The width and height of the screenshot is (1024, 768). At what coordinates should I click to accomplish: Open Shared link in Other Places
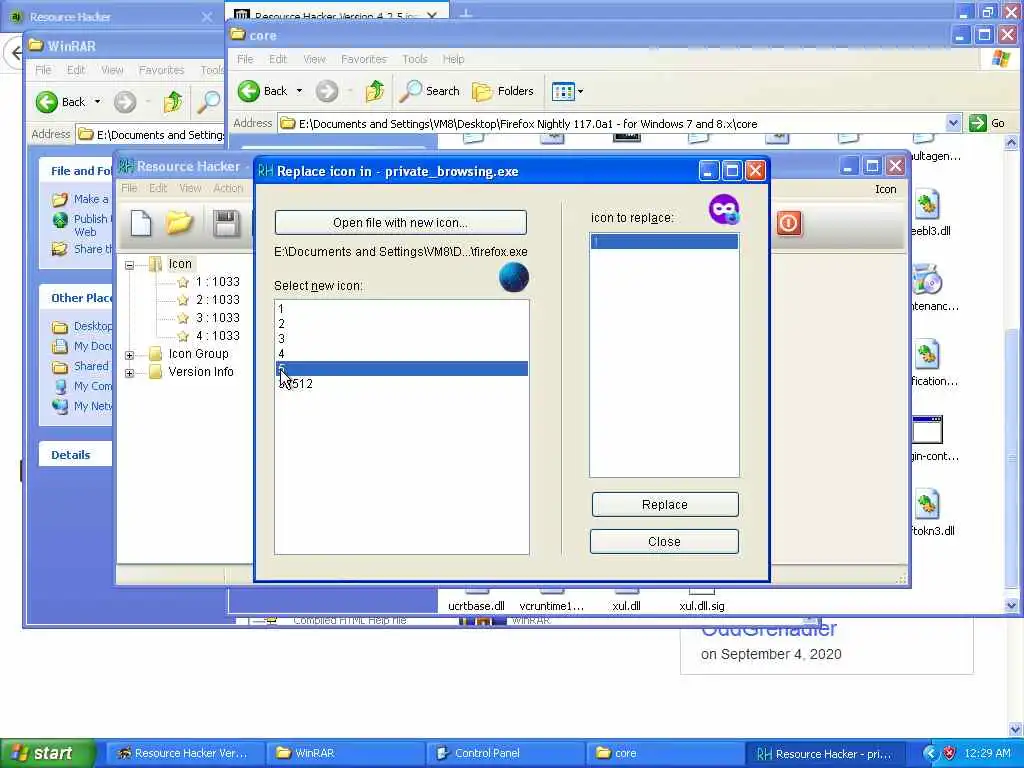91,366
